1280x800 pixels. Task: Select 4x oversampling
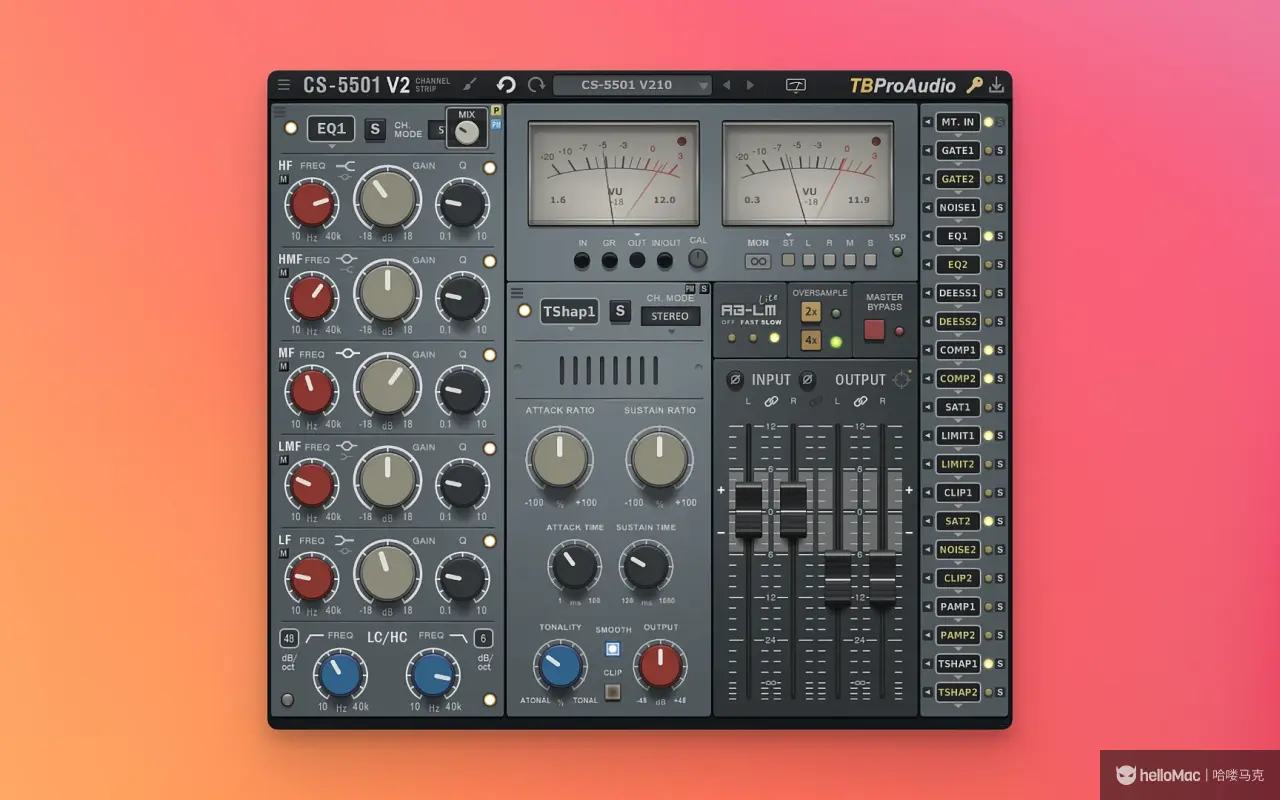[x=811, y=341]
